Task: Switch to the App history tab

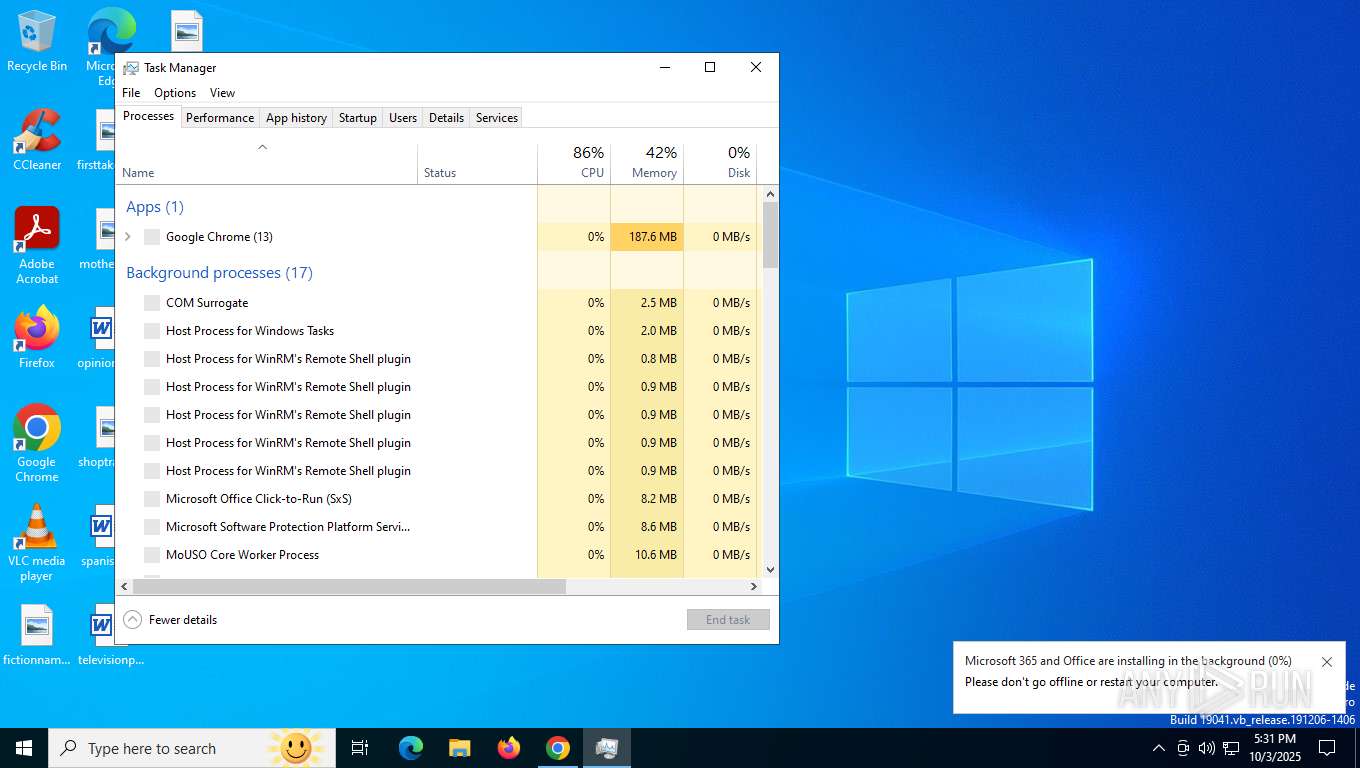Action: tap(296, 118)
